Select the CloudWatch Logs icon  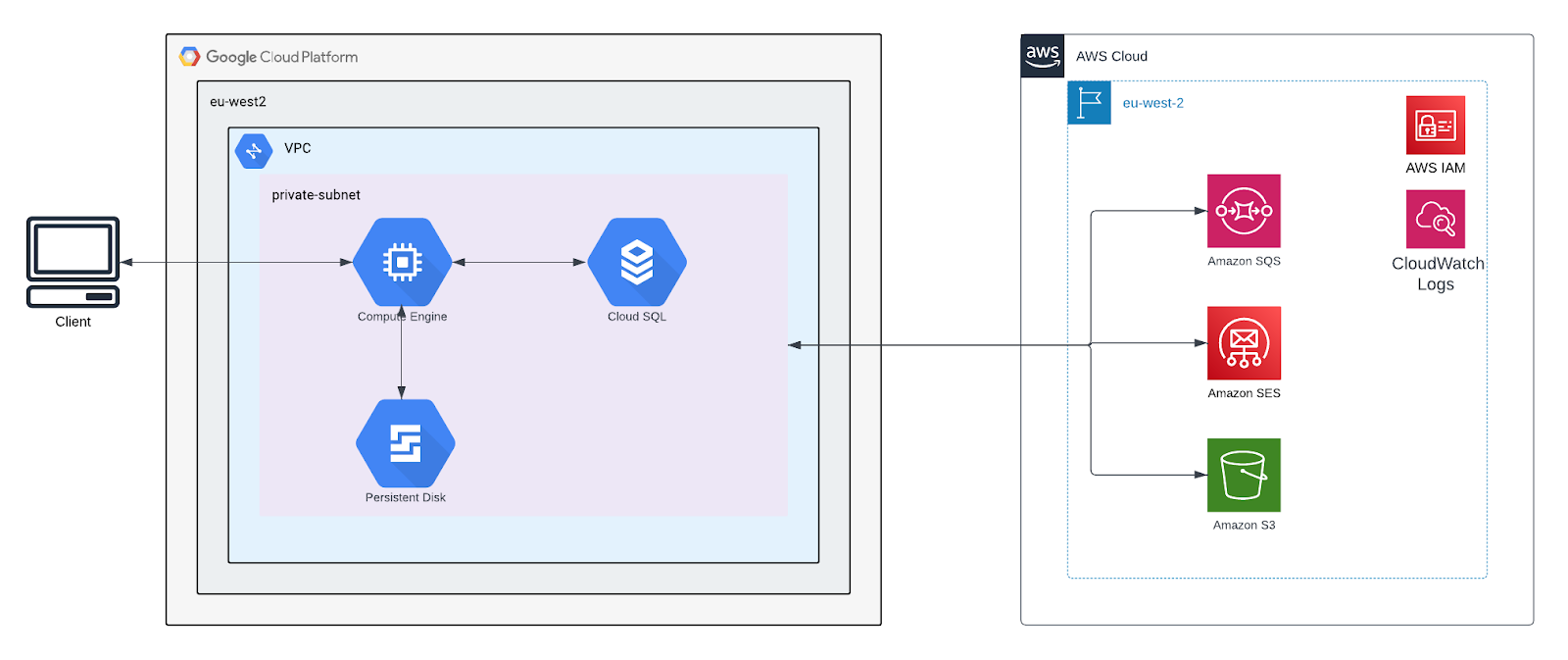tap(1435, 220)
